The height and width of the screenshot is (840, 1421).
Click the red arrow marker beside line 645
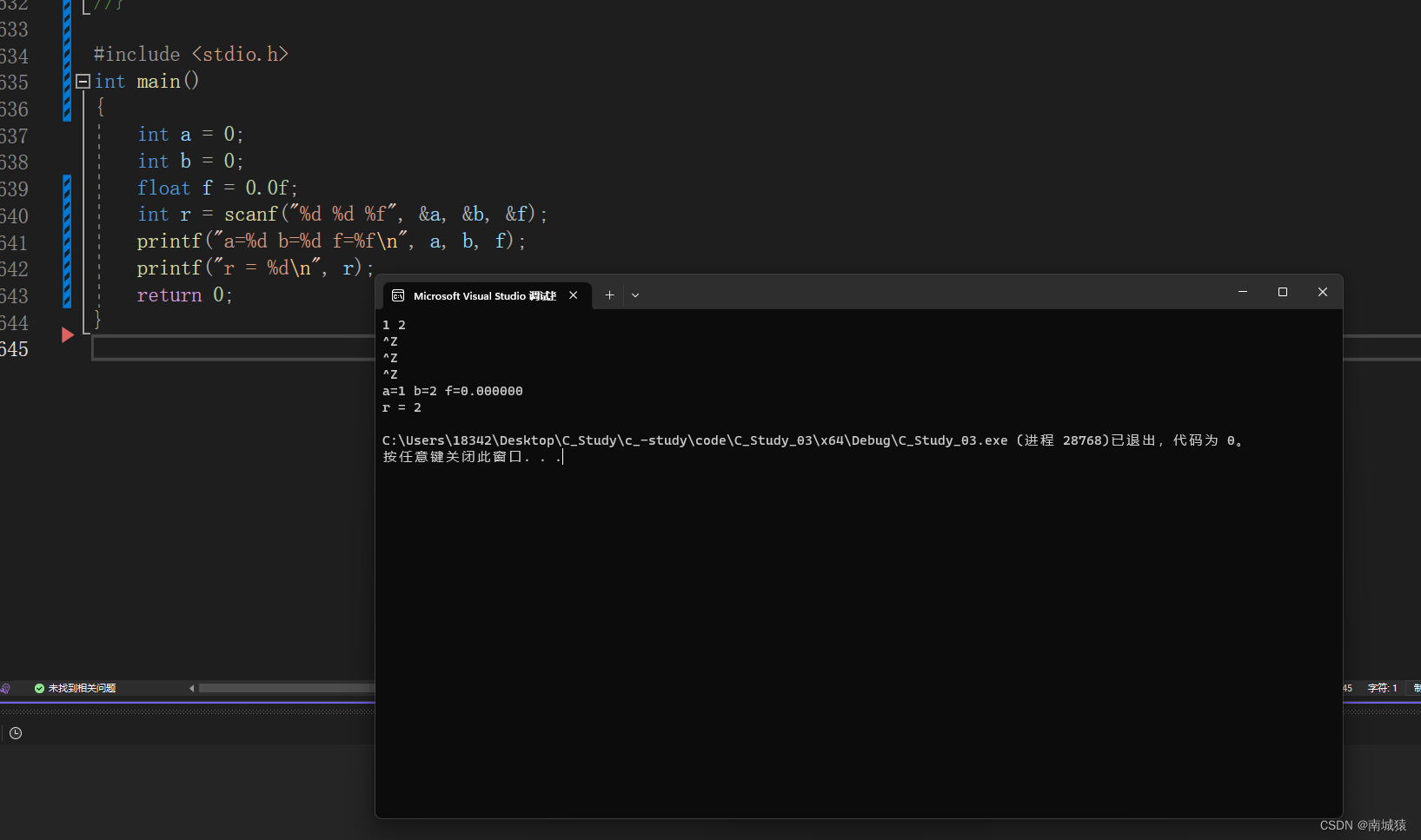(68, 335)
